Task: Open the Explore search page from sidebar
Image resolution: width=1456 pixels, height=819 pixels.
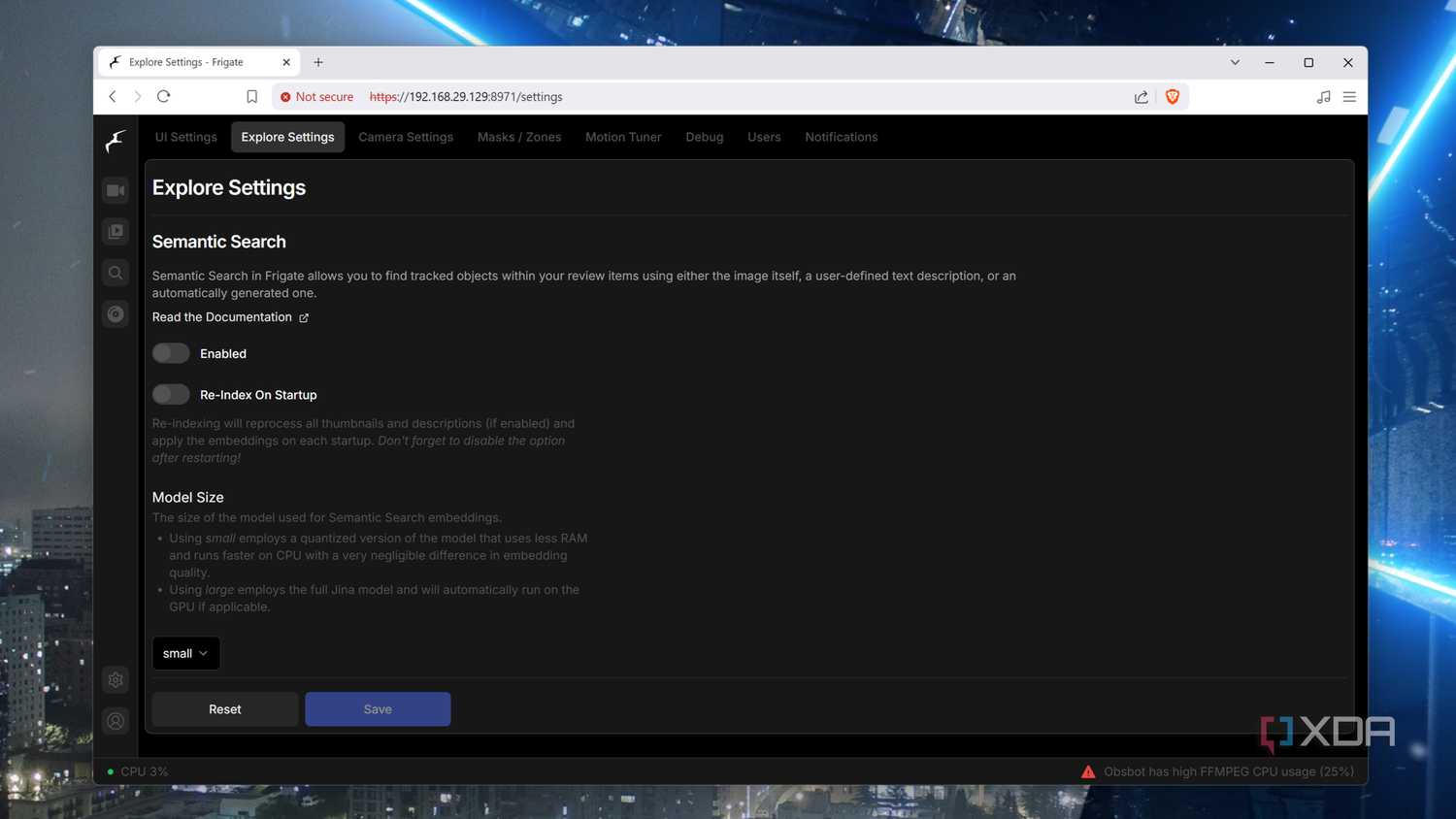Action: [x=116, y=273]
